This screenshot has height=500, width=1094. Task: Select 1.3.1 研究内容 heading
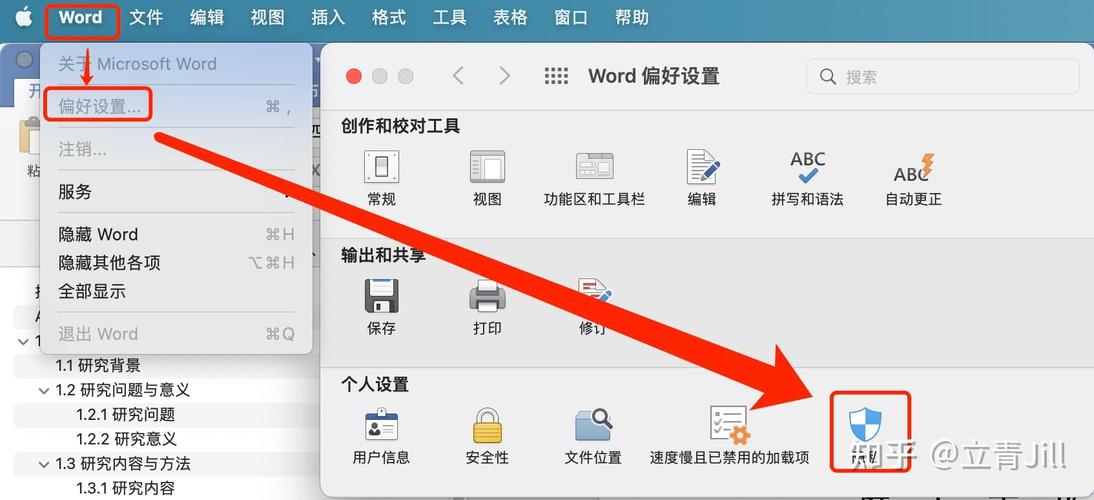pyautogui.click(x=126, y=488)
